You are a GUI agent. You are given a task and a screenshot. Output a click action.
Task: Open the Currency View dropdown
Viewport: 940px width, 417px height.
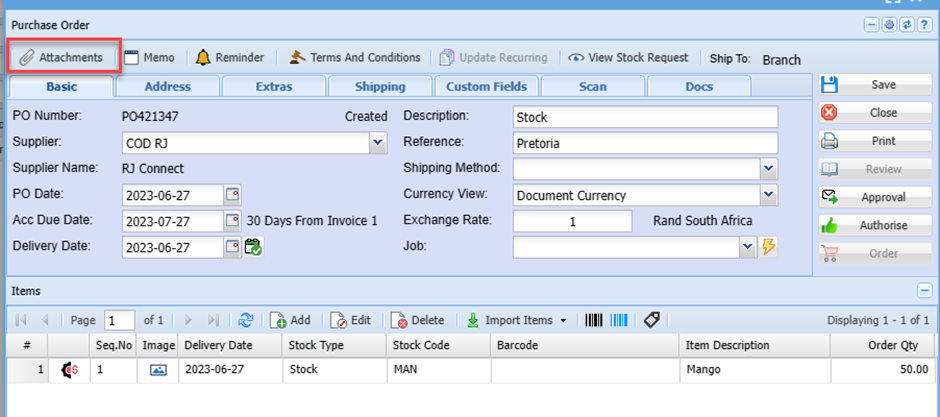pos(768,194)
